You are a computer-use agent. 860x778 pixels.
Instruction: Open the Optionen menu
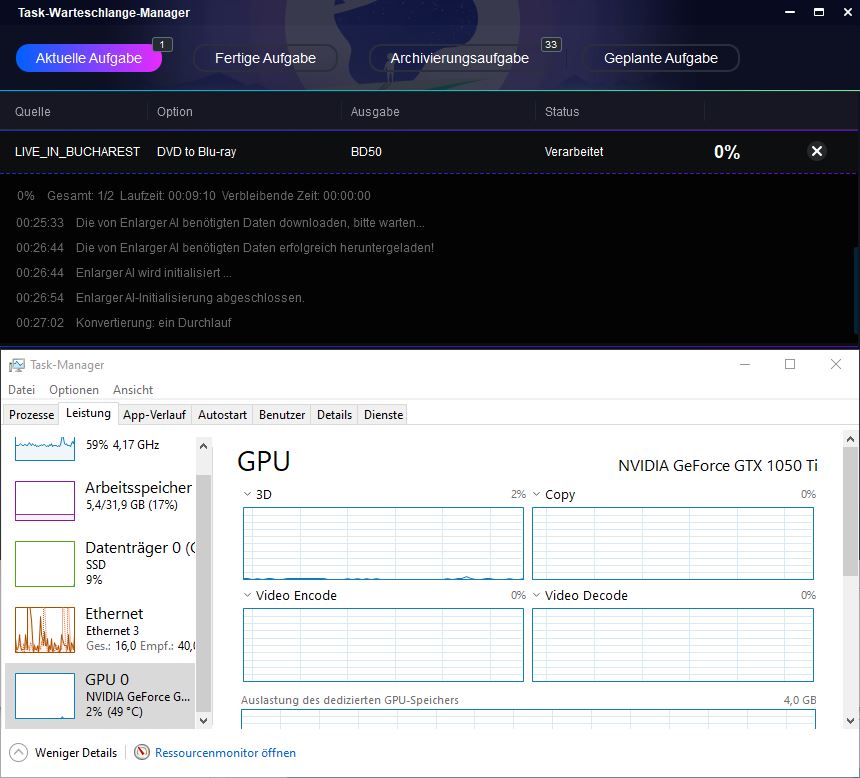[74, 390]
